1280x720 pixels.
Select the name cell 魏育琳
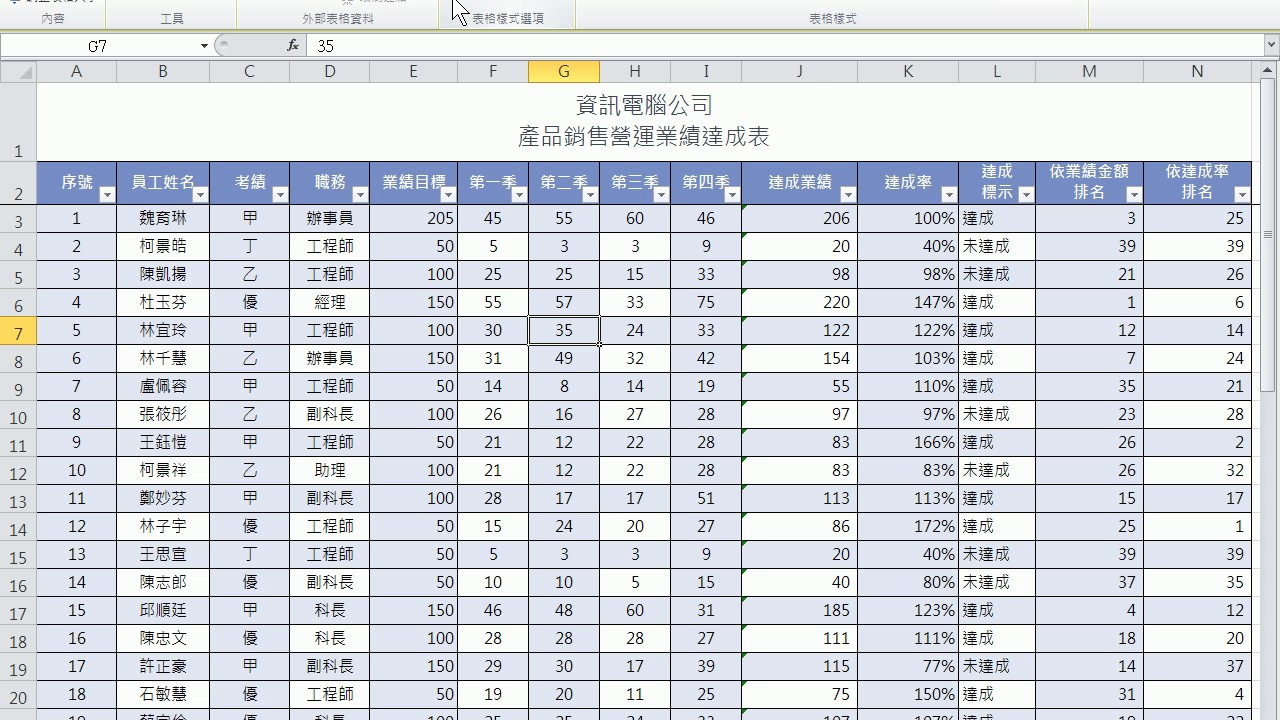163,218
